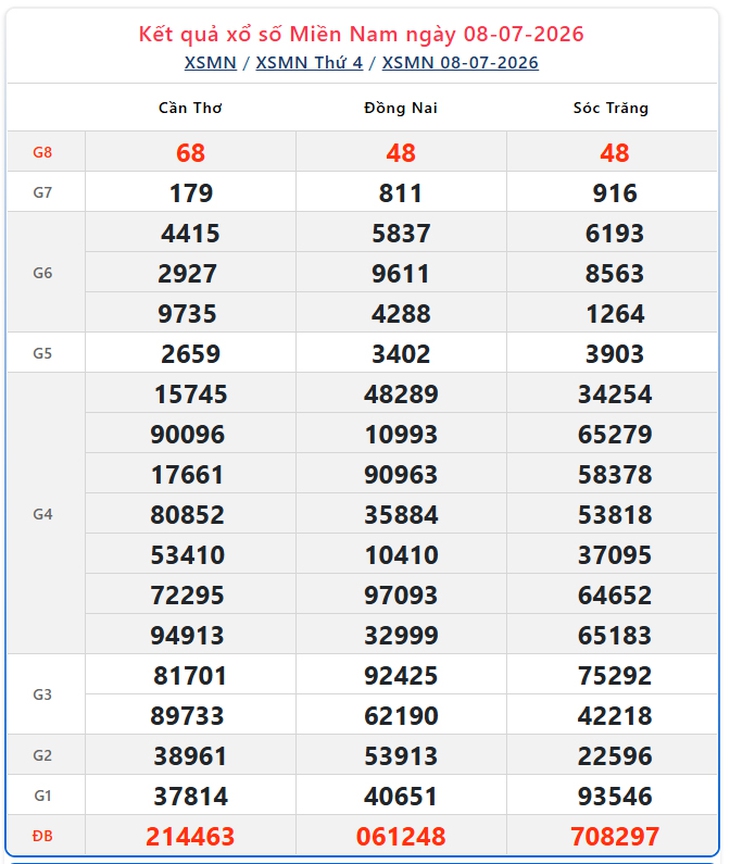This screenshot has height=864, width=730.
Task: Click Đồng Nai special prize number 061248
Action: pos(401,836)
